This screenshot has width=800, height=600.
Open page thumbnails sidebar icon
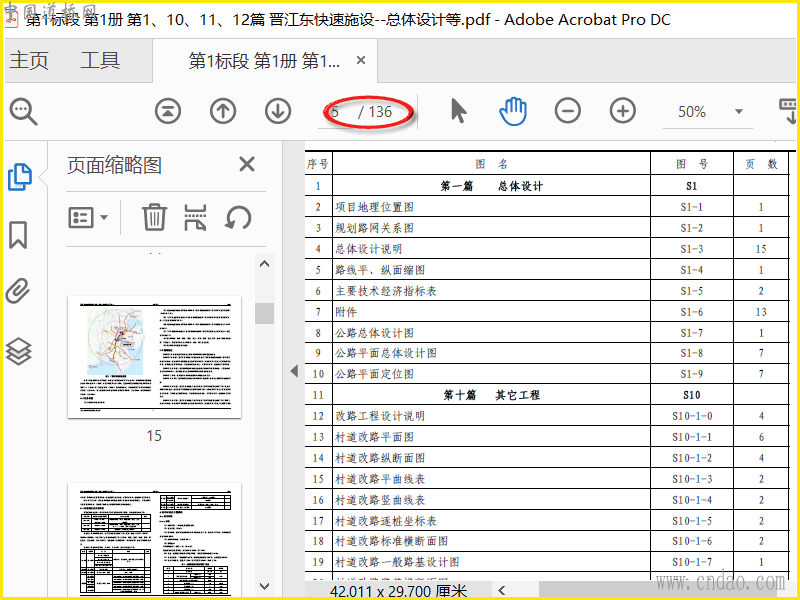20,177
